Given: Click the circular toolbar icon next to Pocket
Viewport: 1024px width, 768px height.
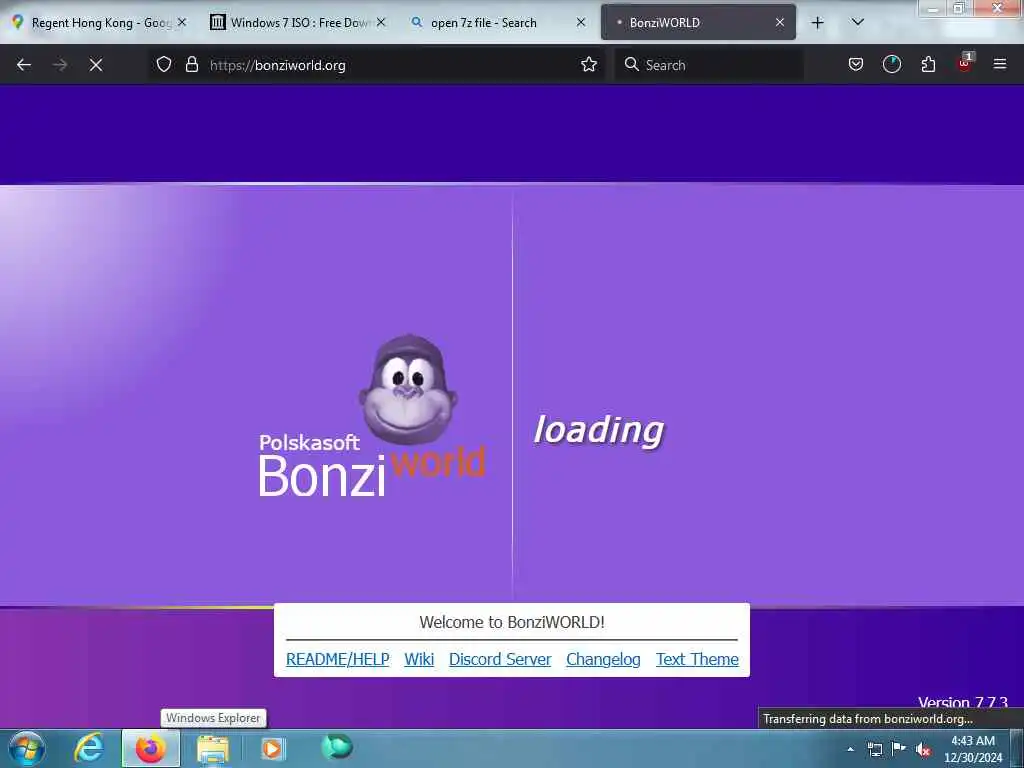Looking at the screenshot, I should pos(891,65).
